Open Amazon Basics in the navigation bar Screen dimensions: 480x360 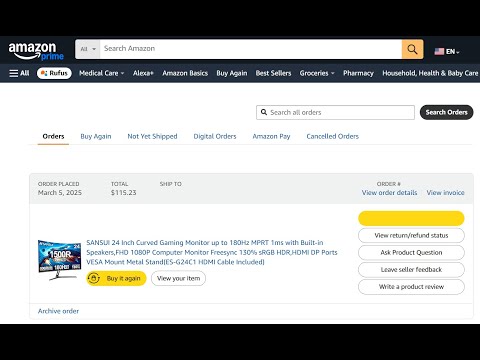pyautogui.click(x=185, y=73)
